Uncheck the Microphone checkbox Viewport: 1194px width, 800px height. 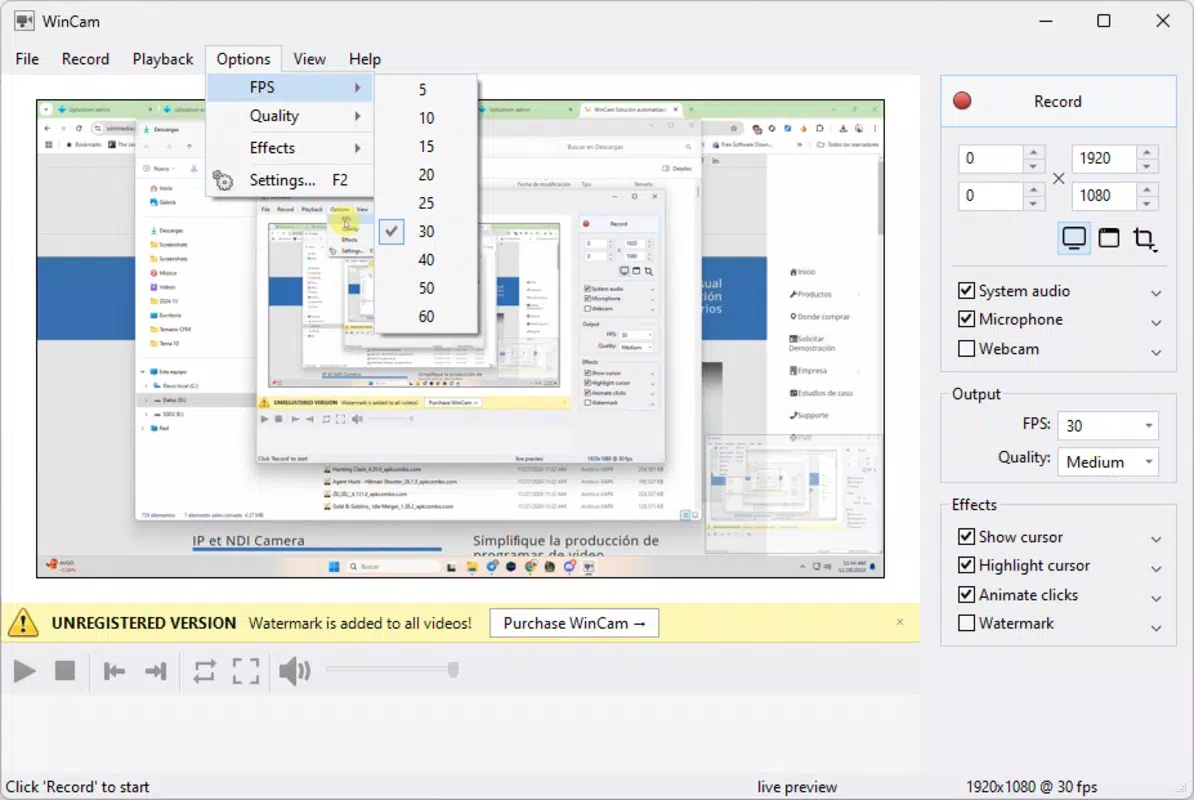pos(966,319)
